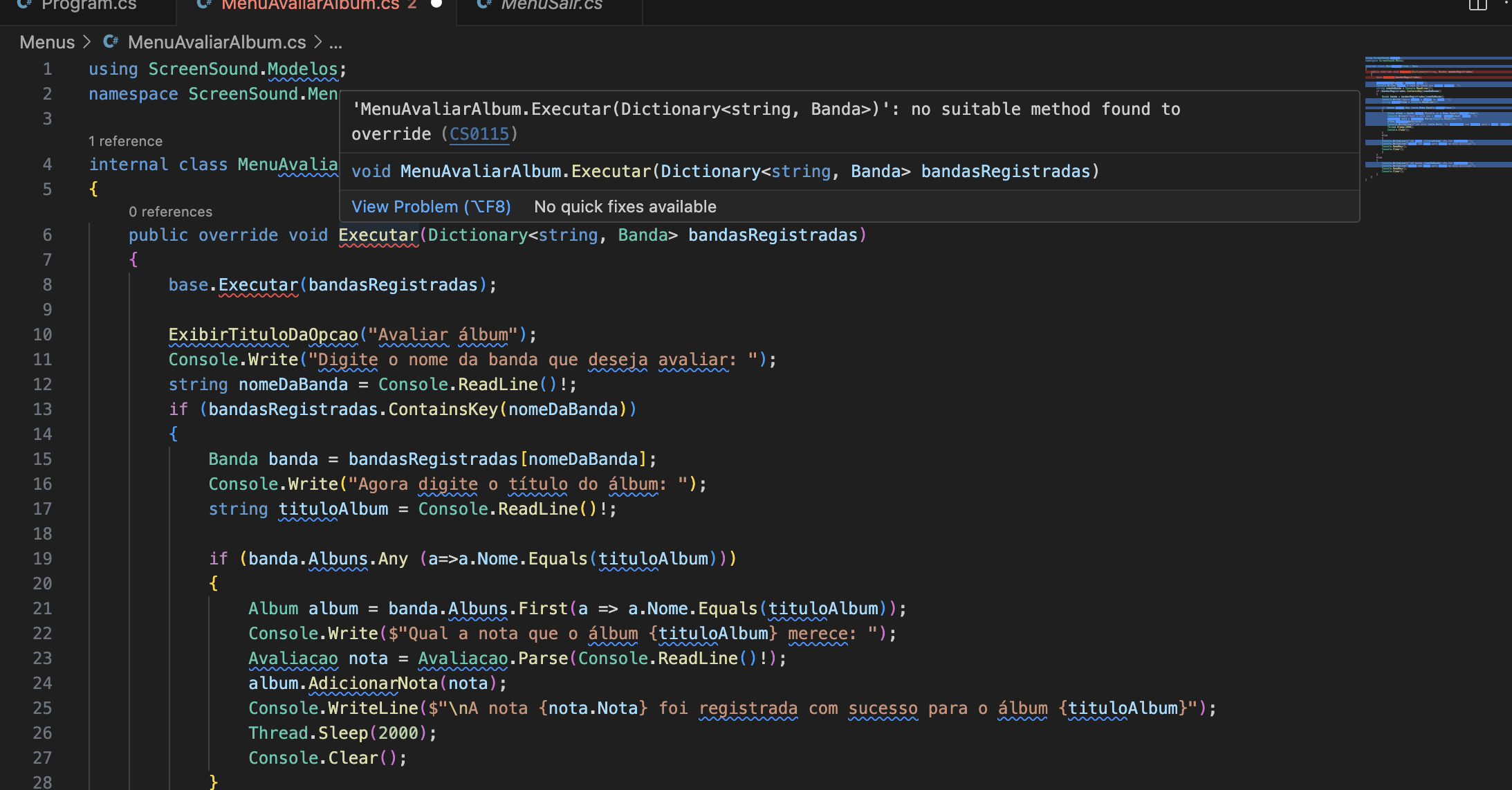Screen dimensions: 1512x790
Task: Click line number 24 in the gutter
Action: pos(42,683)
